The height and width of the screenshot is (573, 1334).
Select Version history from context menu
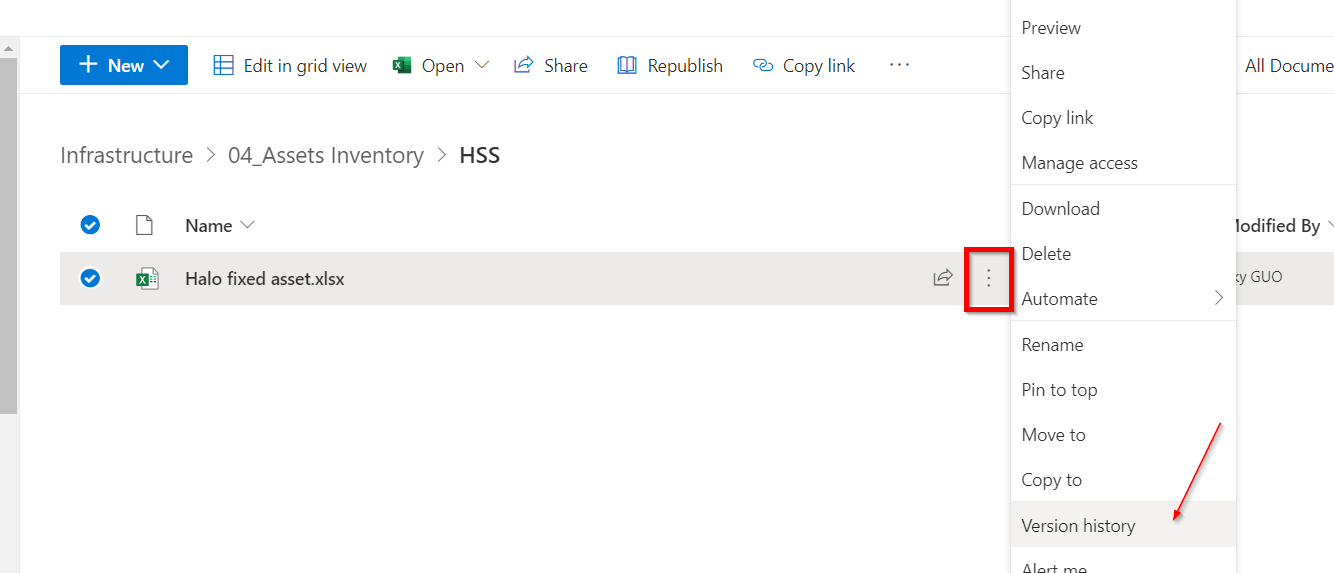(x=1078, y=525)
